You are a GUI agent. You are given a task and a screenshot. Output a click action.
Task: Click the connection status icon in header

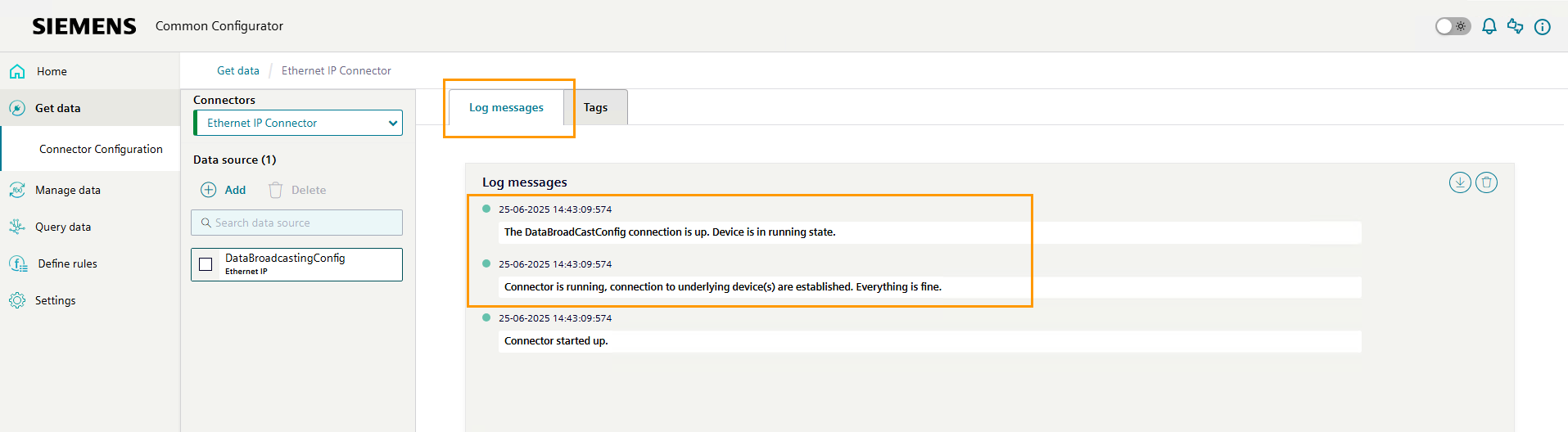[1516, 26]
